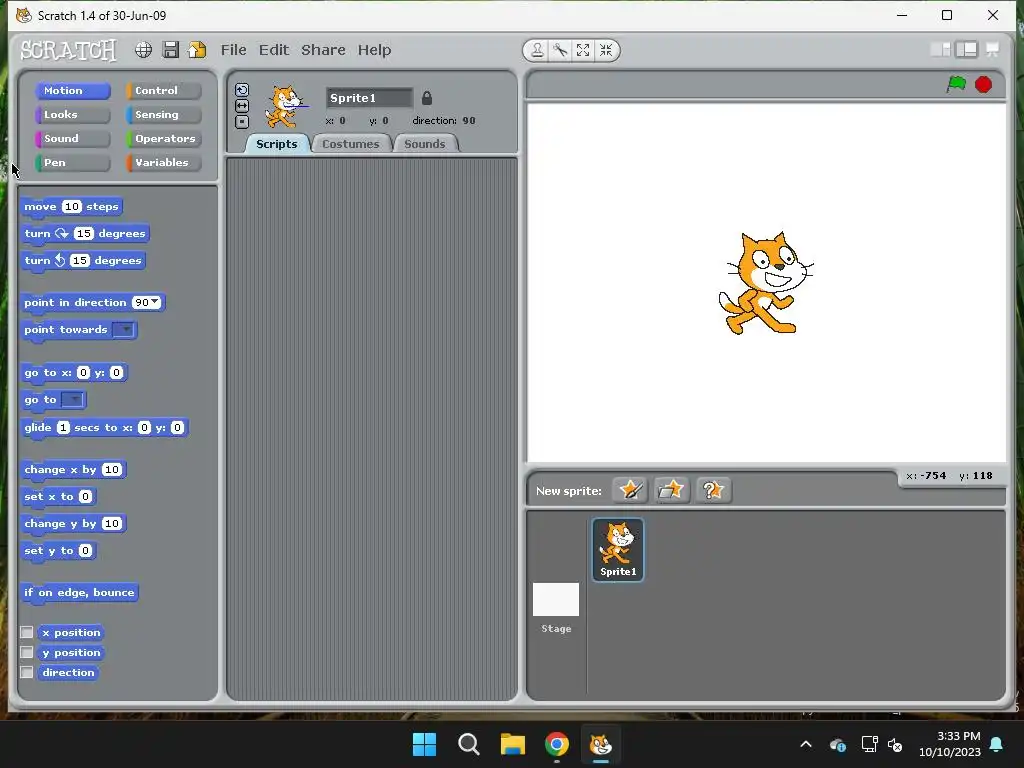
Task: Open the Edit menu
Action: point(274,50)
